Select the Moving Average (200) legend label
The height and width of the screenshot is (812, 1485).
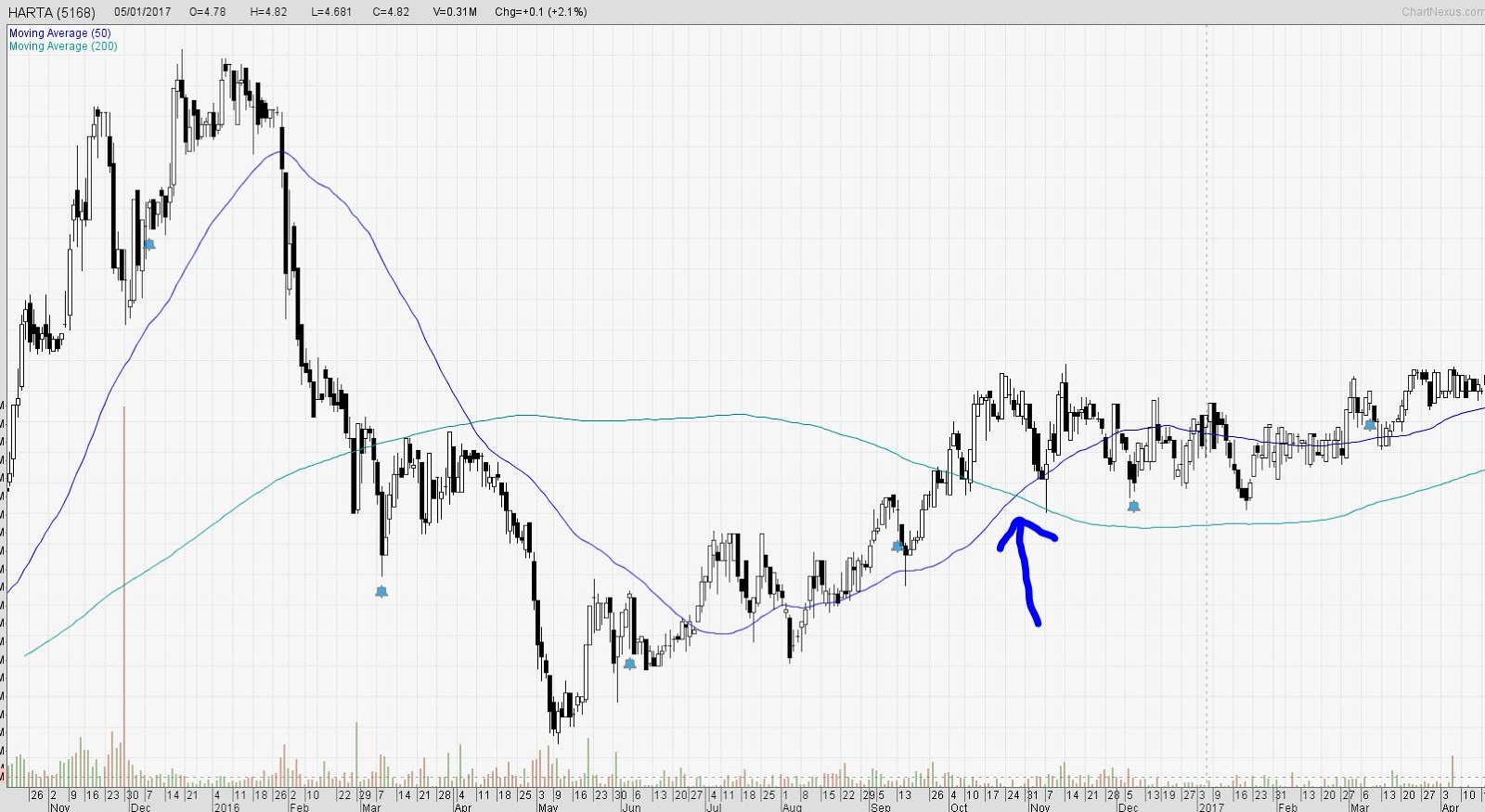[x=63, y=46]
